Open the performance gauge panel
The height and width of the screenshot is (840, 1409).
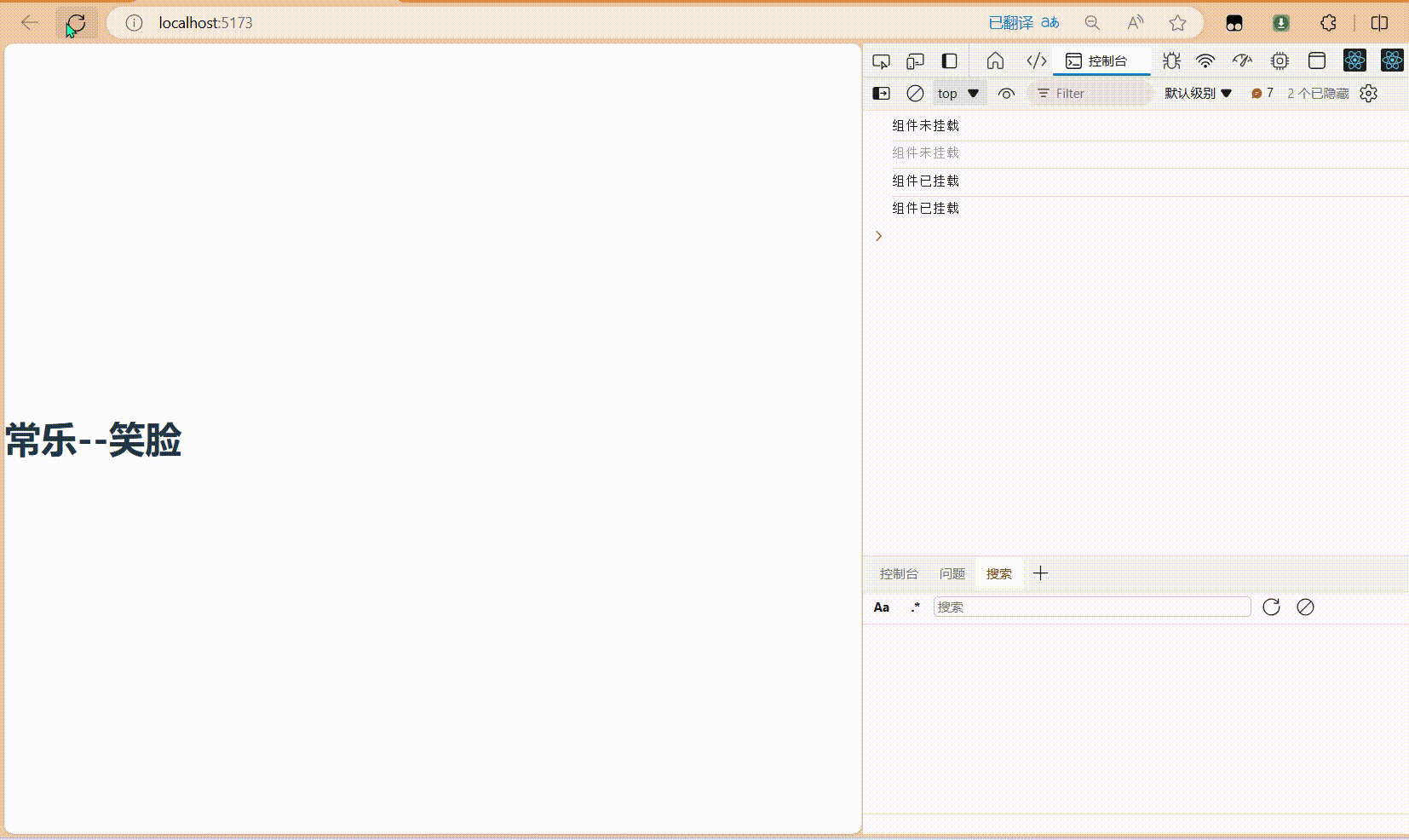[x=1241, y=60]
